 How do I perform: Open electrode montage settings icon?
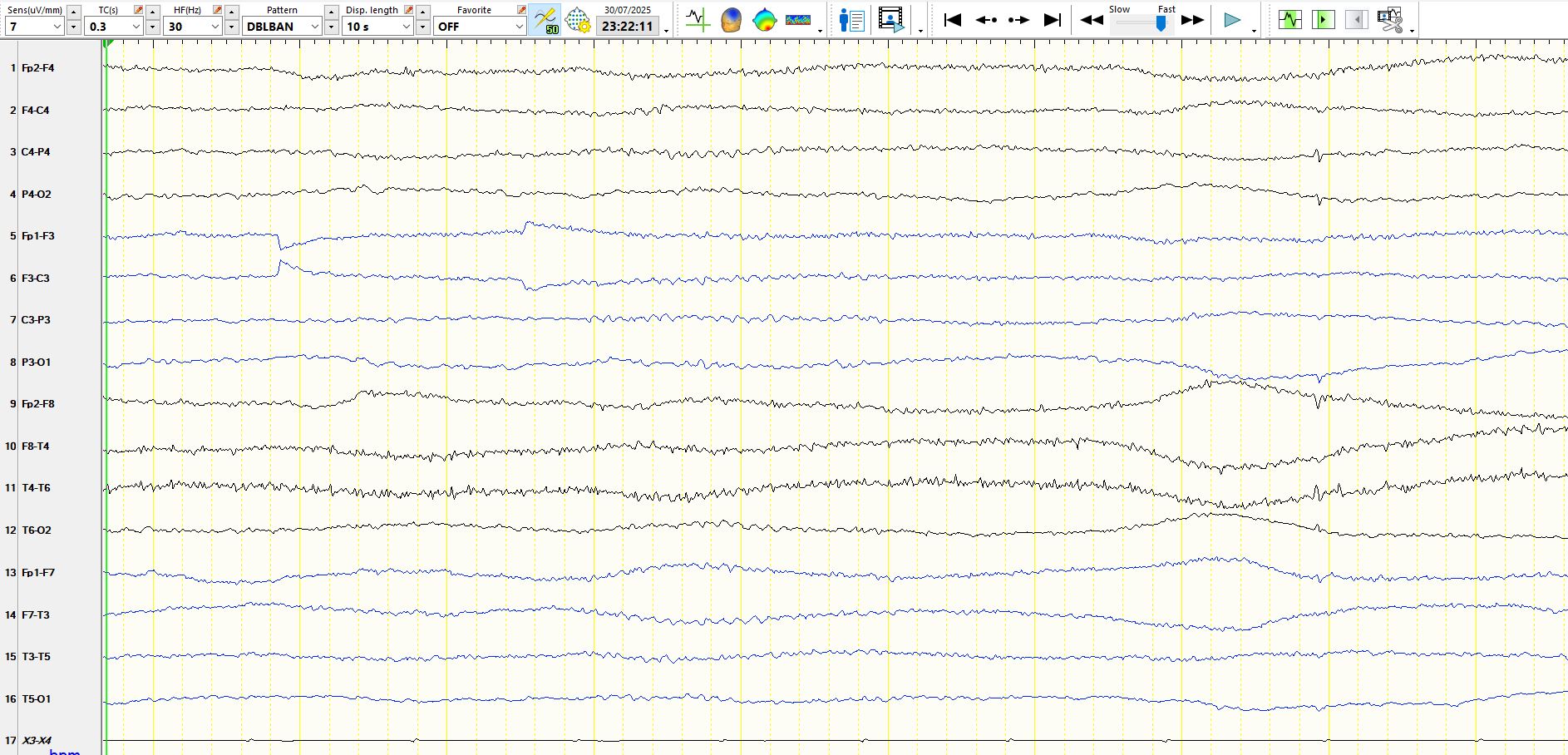577,20
